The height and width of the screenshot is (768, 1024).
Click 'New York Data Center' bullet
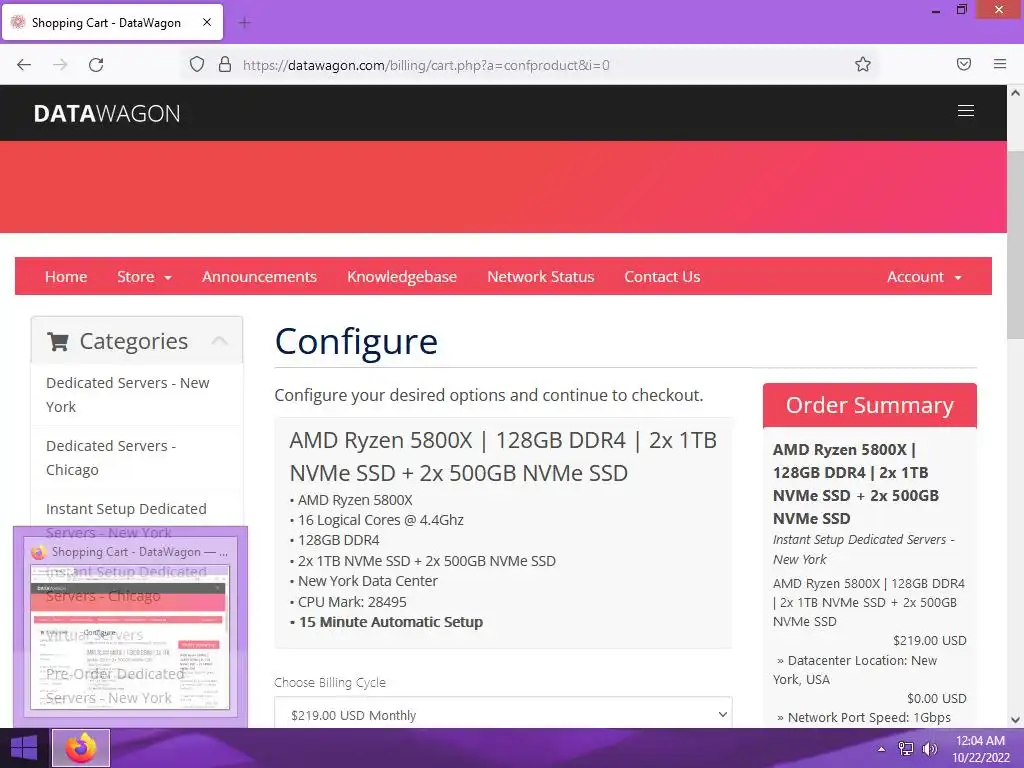(368, 581)
